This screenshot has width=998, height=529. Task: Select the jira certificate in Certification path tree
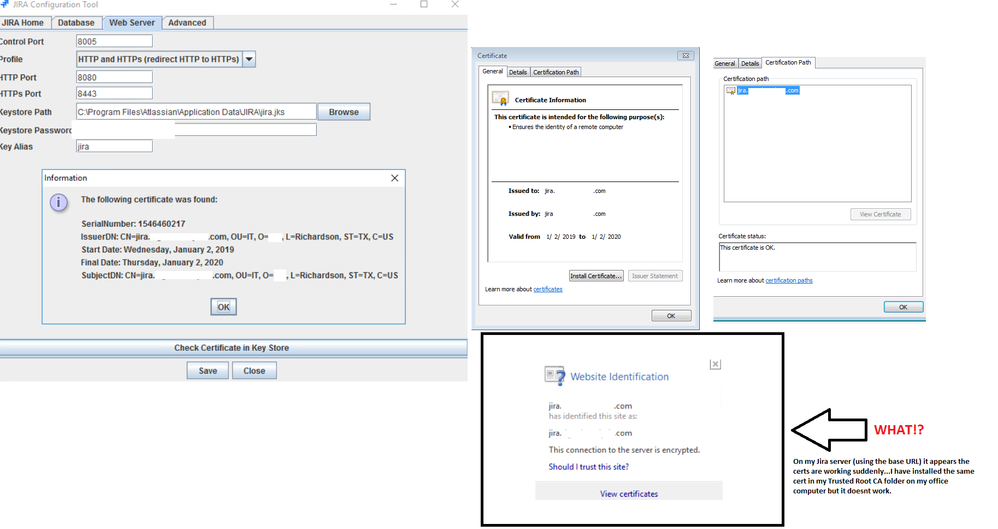(768, 90)
